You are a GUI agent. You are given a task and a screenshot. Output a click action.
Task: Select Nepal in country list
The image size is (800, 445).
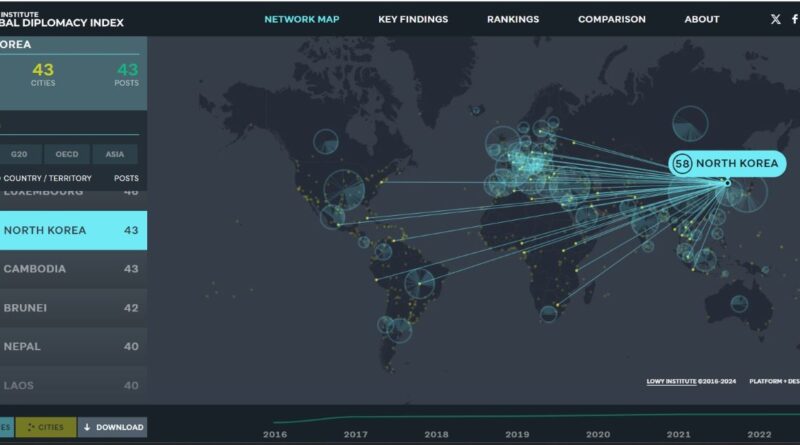(x=73, y=347)
